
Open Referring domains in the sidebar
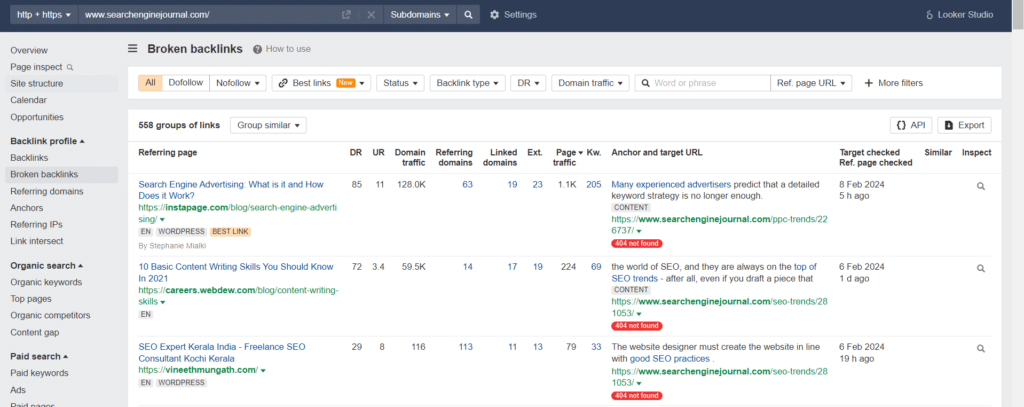[x=46, y=191]
